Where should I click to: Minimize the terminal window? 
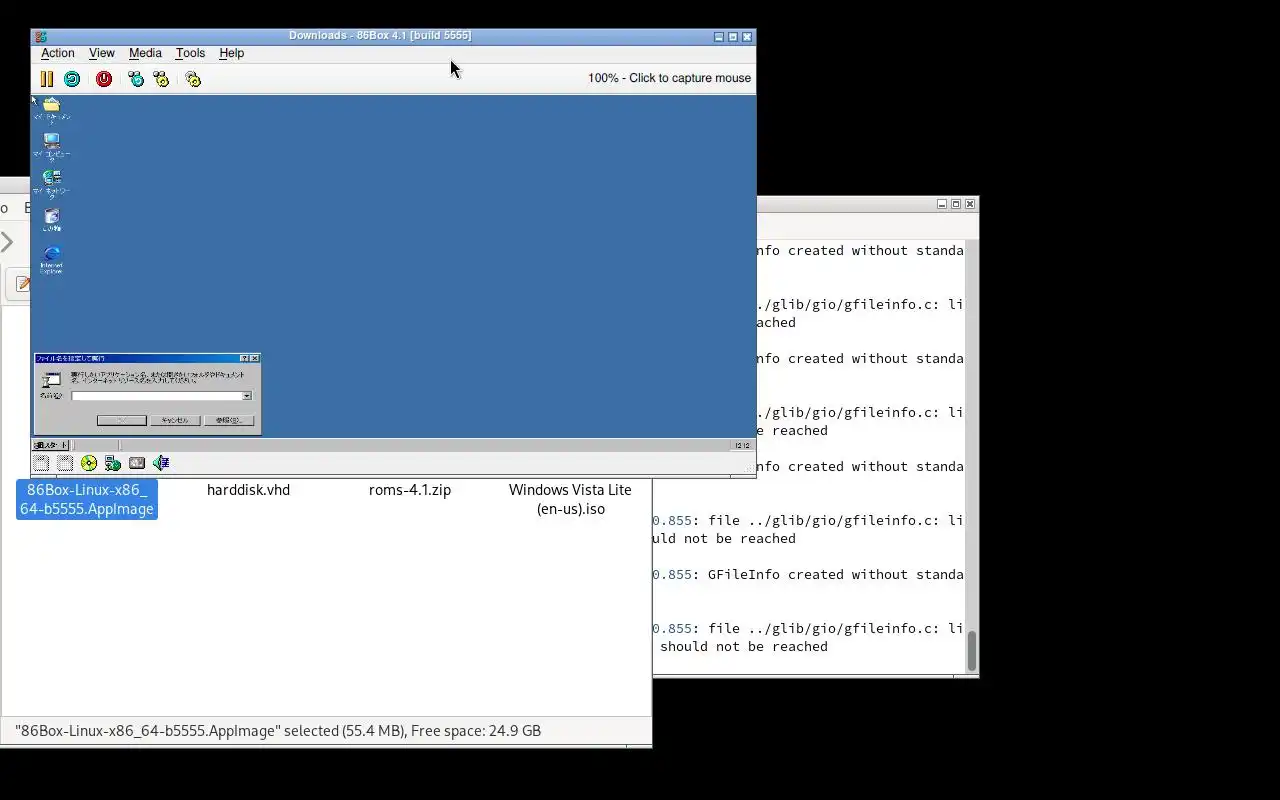pos(942,204)
